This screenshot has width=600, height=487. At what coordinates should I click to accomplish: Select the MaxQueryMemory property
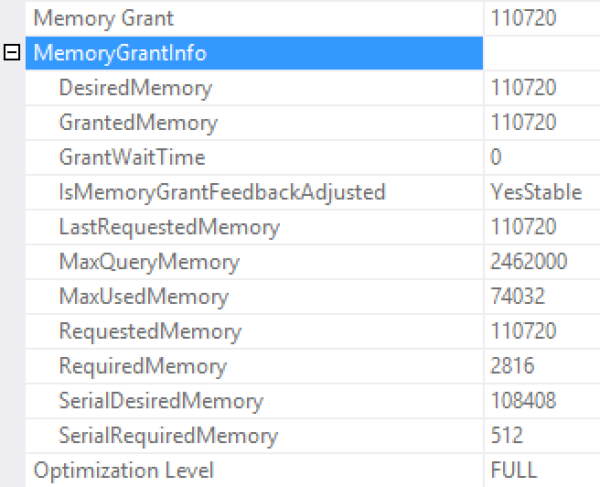pyautogui.click(x=149, y=262)
